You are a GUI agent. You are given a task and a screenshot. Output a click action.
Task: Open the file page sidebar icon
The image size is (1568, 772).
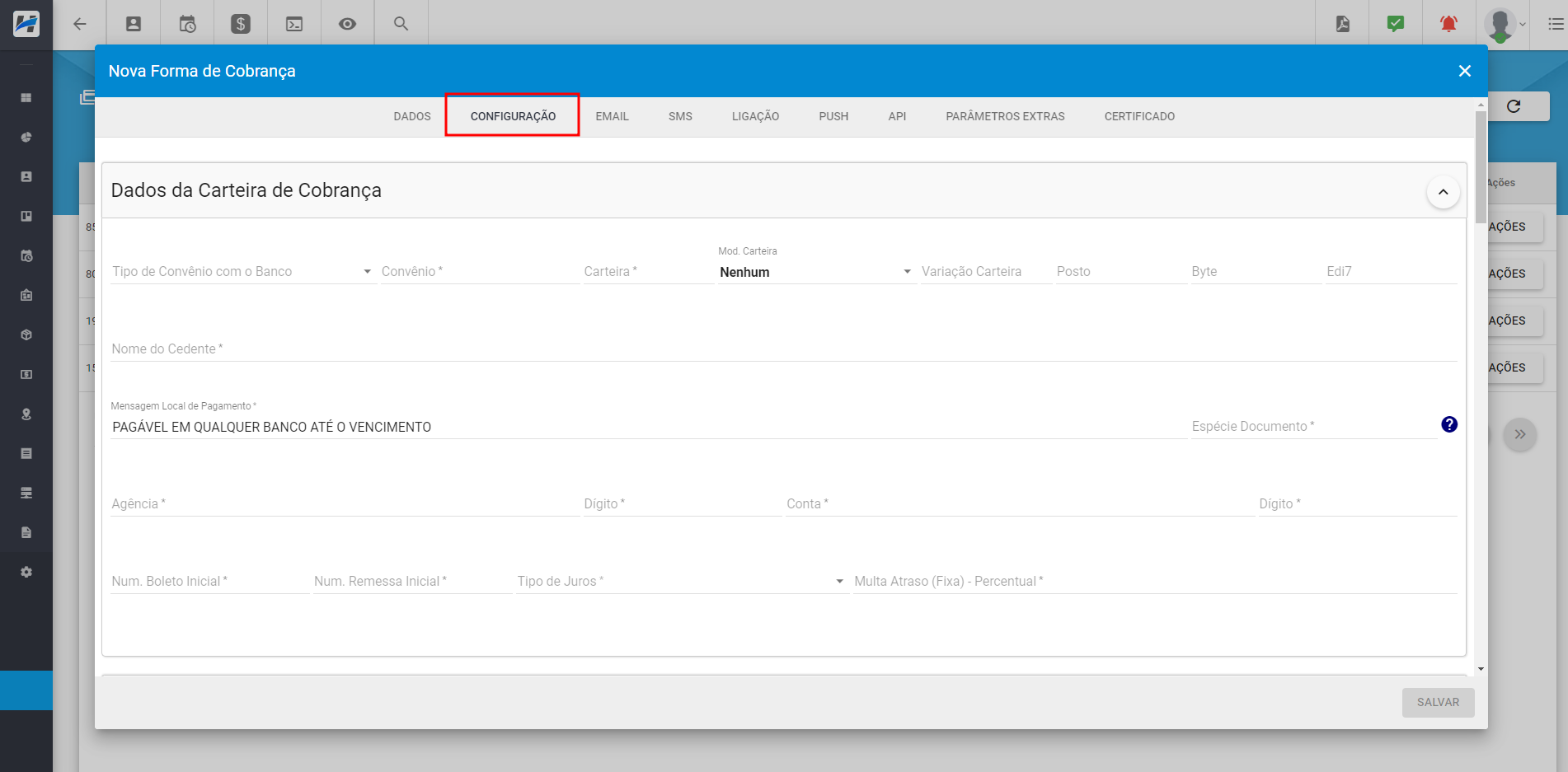26,533
